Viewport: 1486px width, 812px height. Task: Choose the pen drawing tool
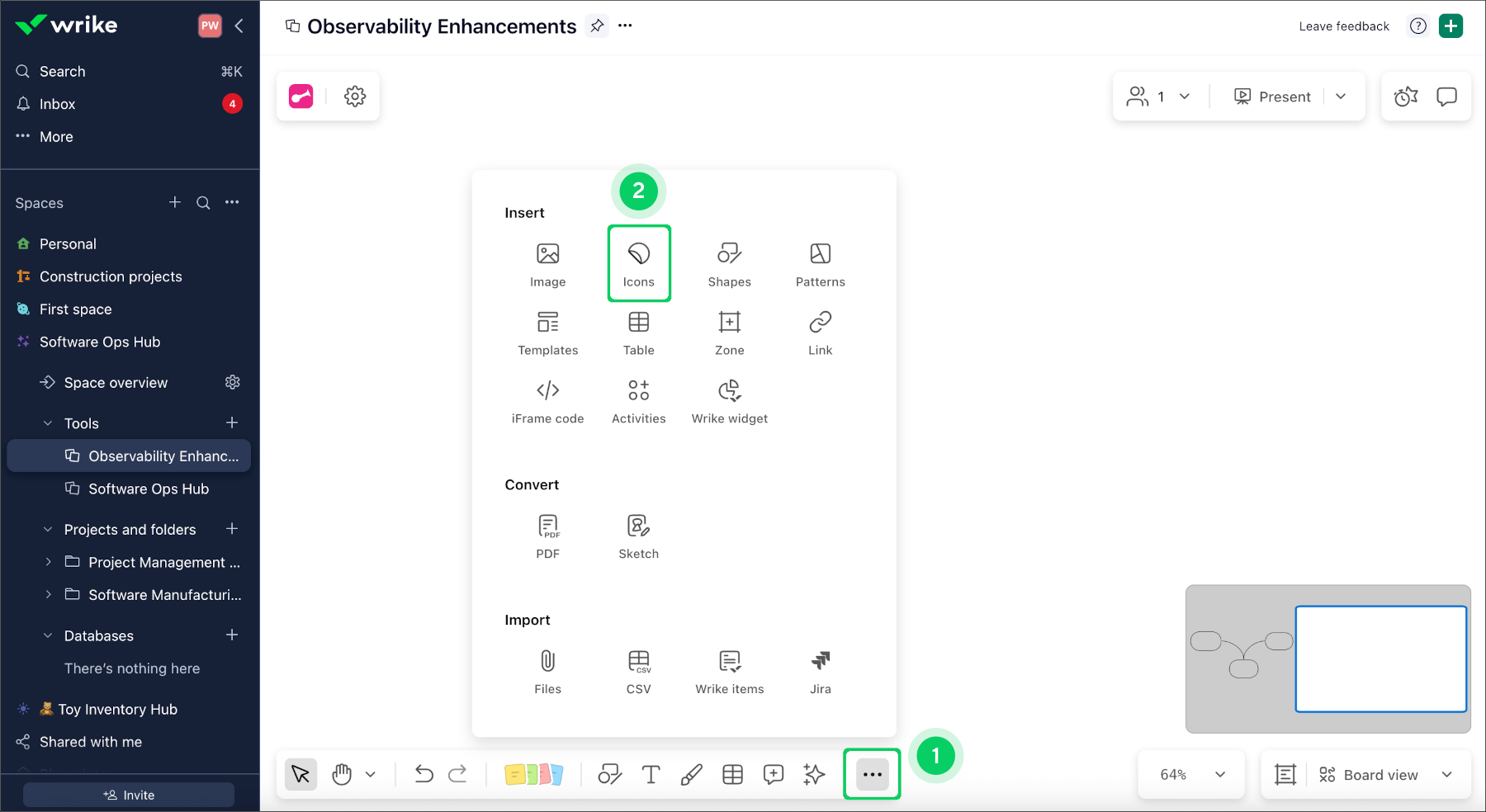(x=692, y=774)
